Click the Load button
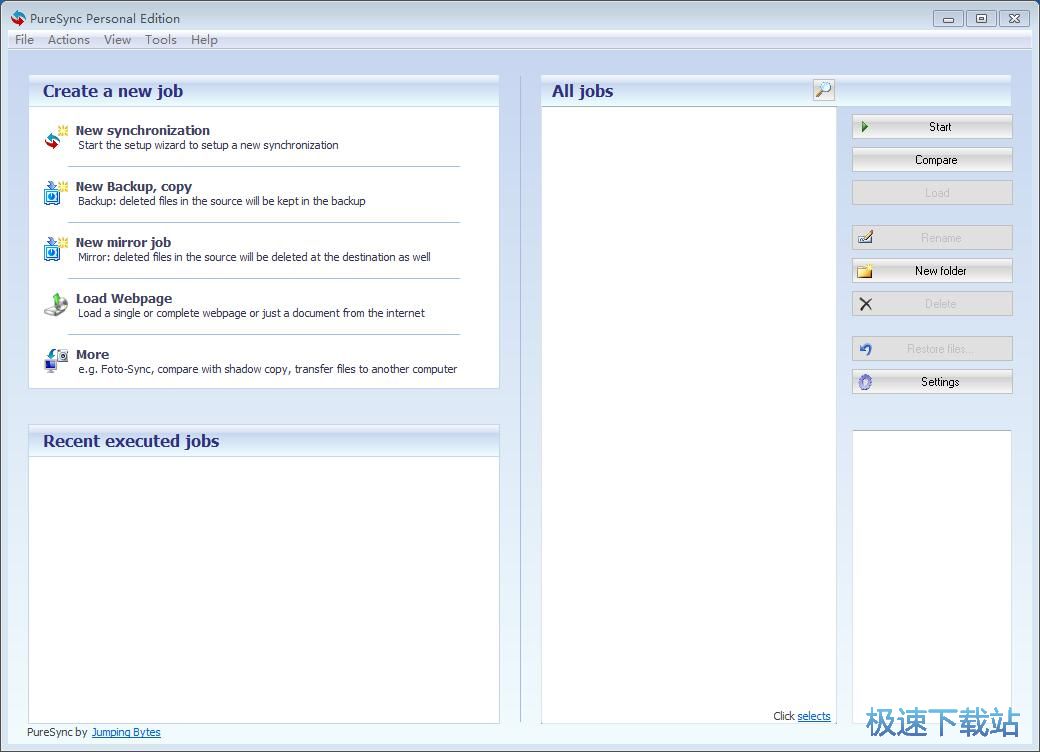This screenshot has height=752, width=1040. [932, 193]
